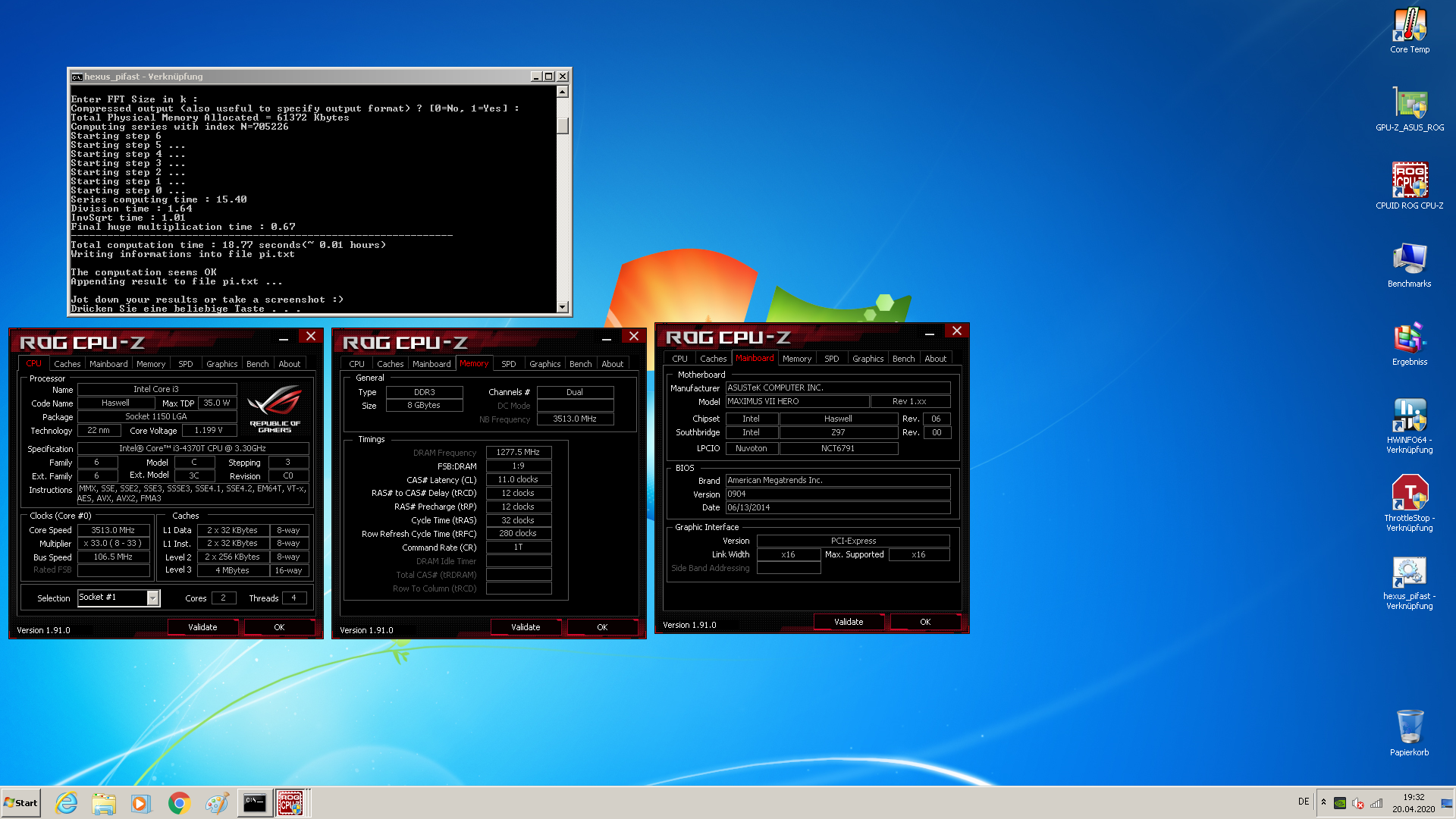Image resolution: width=1456 pixels, height=819 pixels.
Task: Open Memory tab in right CPU-Z window
Action: (797, 359)
